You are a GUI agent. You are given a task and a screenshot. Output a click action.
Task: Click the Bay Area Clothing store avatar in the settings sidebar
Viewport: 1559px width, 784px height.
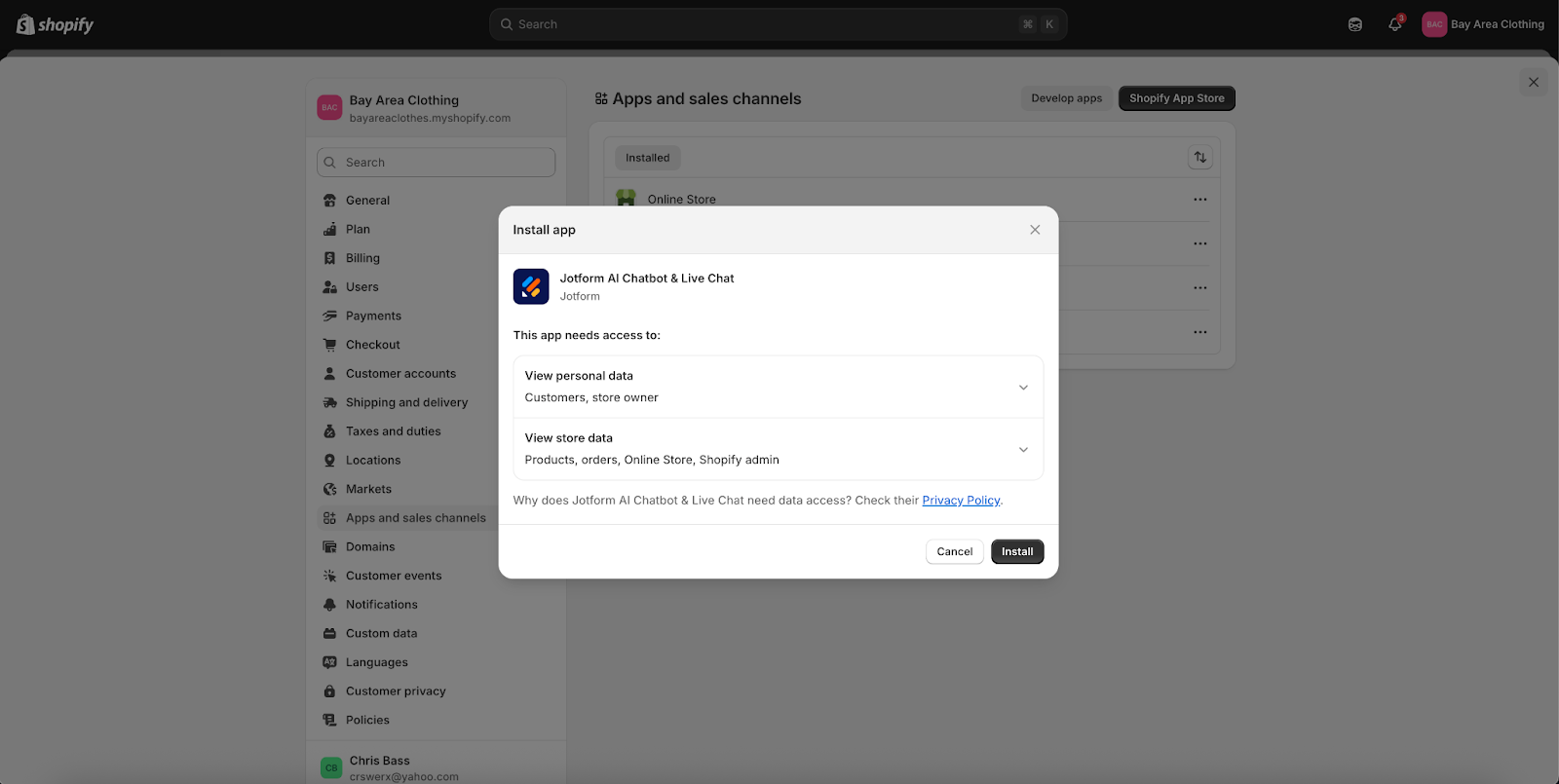tap(329, 108)
